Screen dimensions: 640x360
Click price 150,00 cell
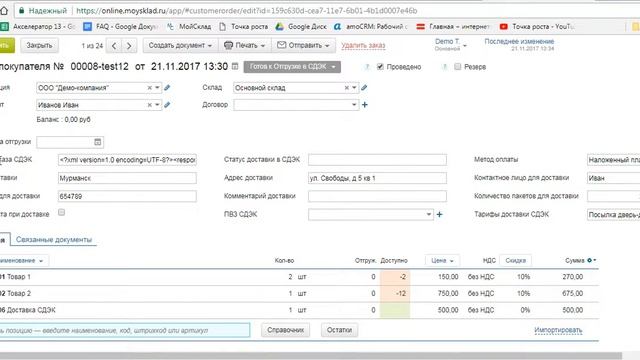click(x=448, y=277)
